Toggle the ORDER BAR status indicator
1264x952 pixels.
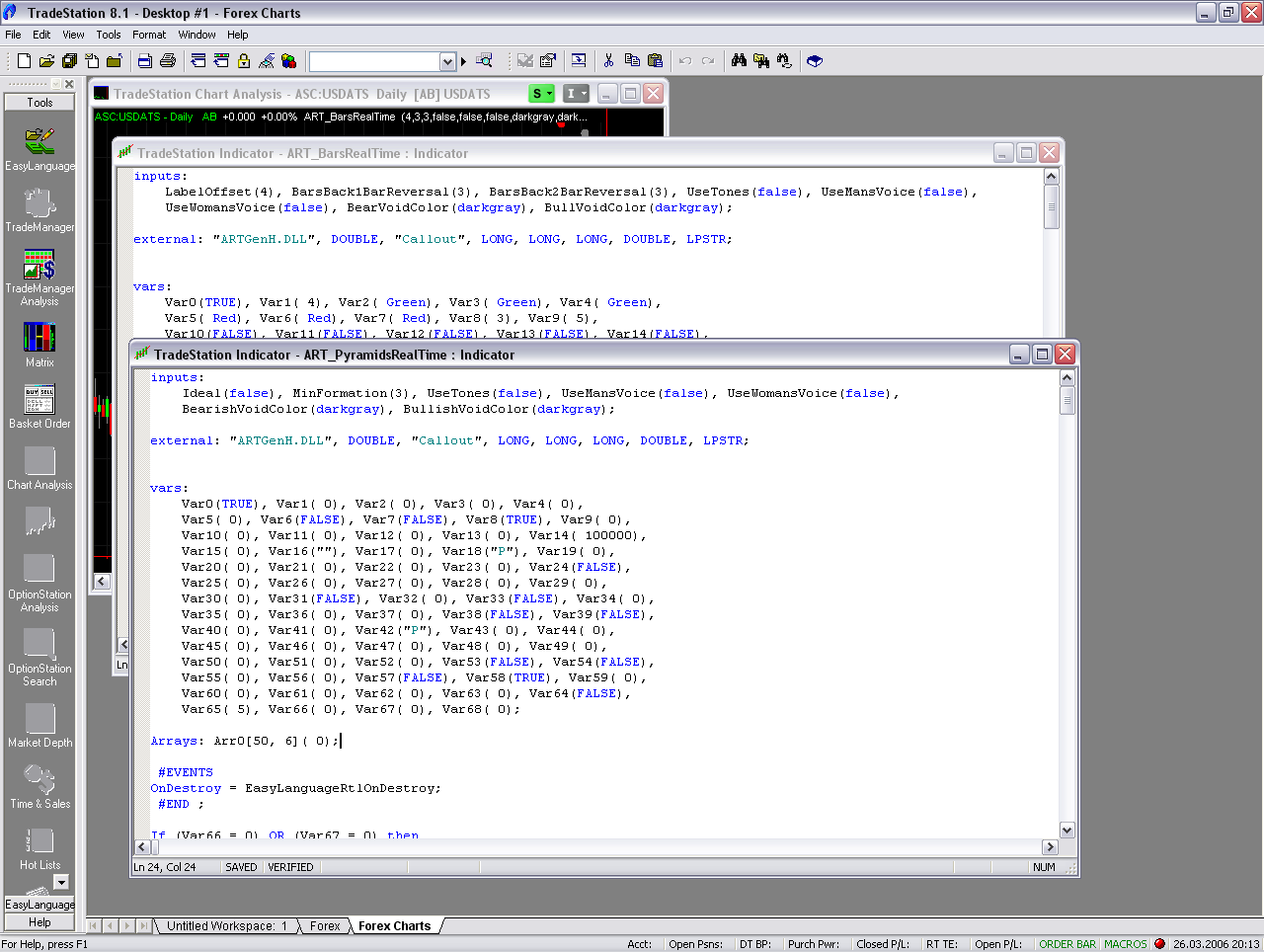[1066, 944]
